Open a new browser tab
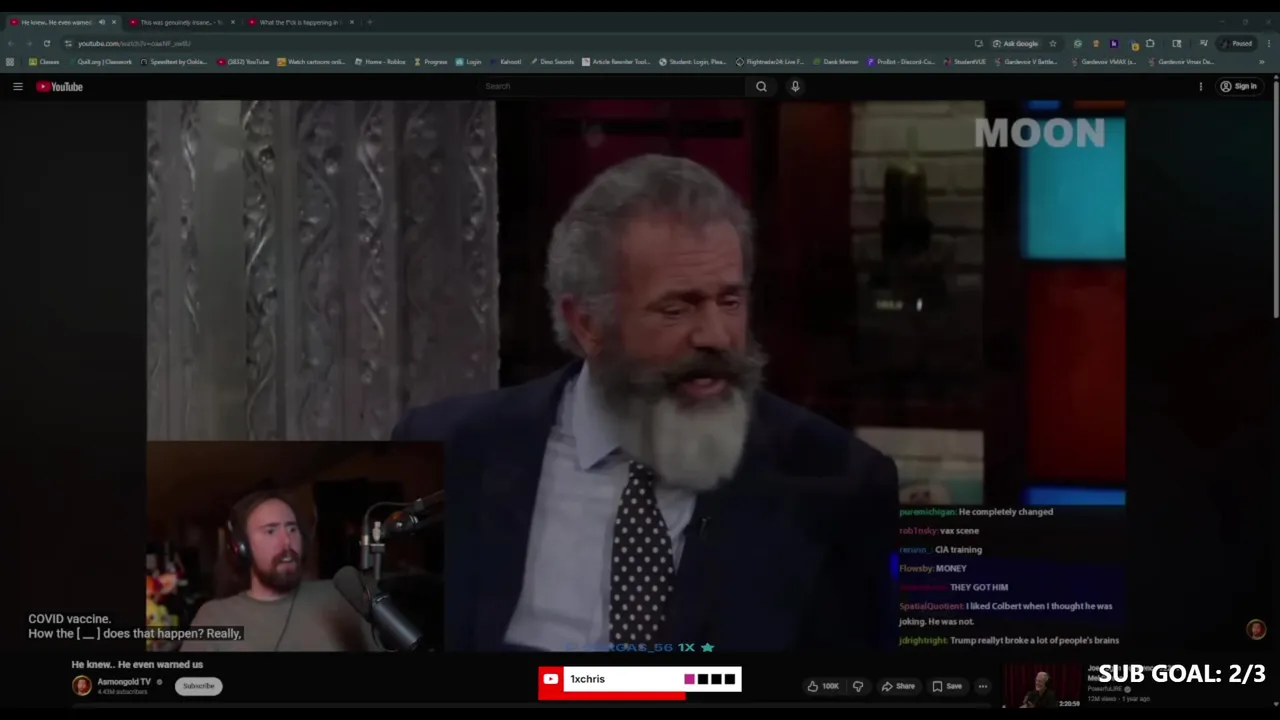Screen dimensions: 1280x720 [370, 22]
